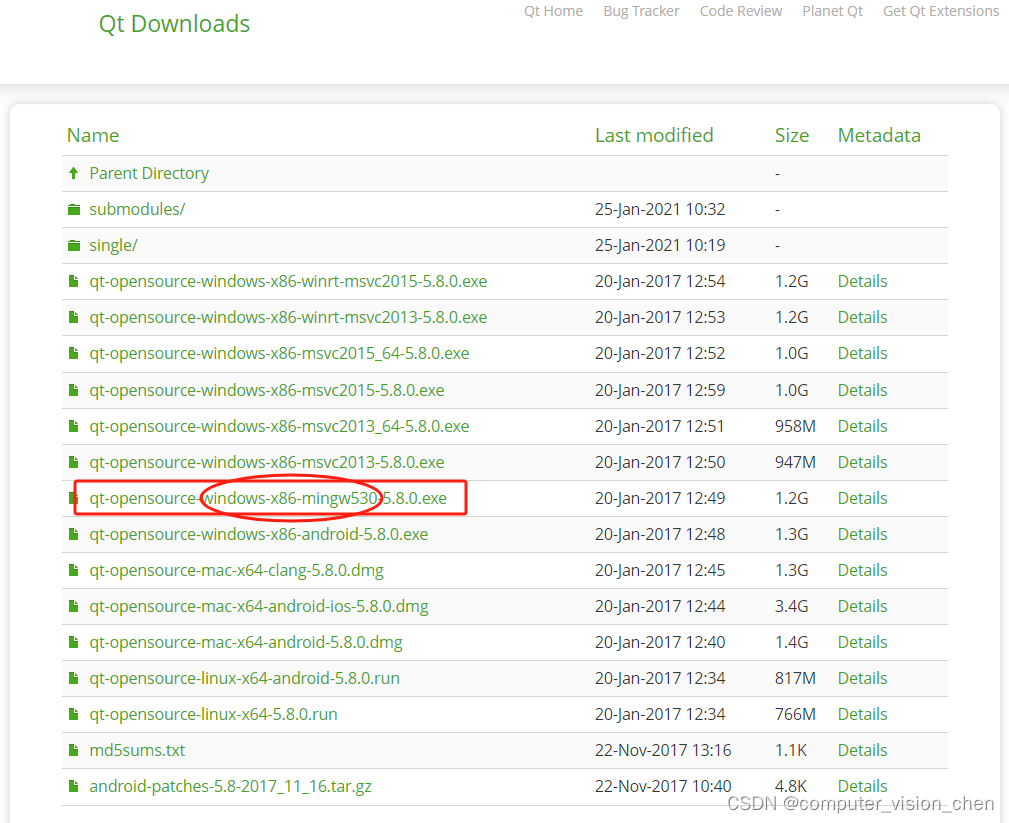Download qt-opensource-windows-x86-mingw530-5.8.0.exe

click(267, 497)
